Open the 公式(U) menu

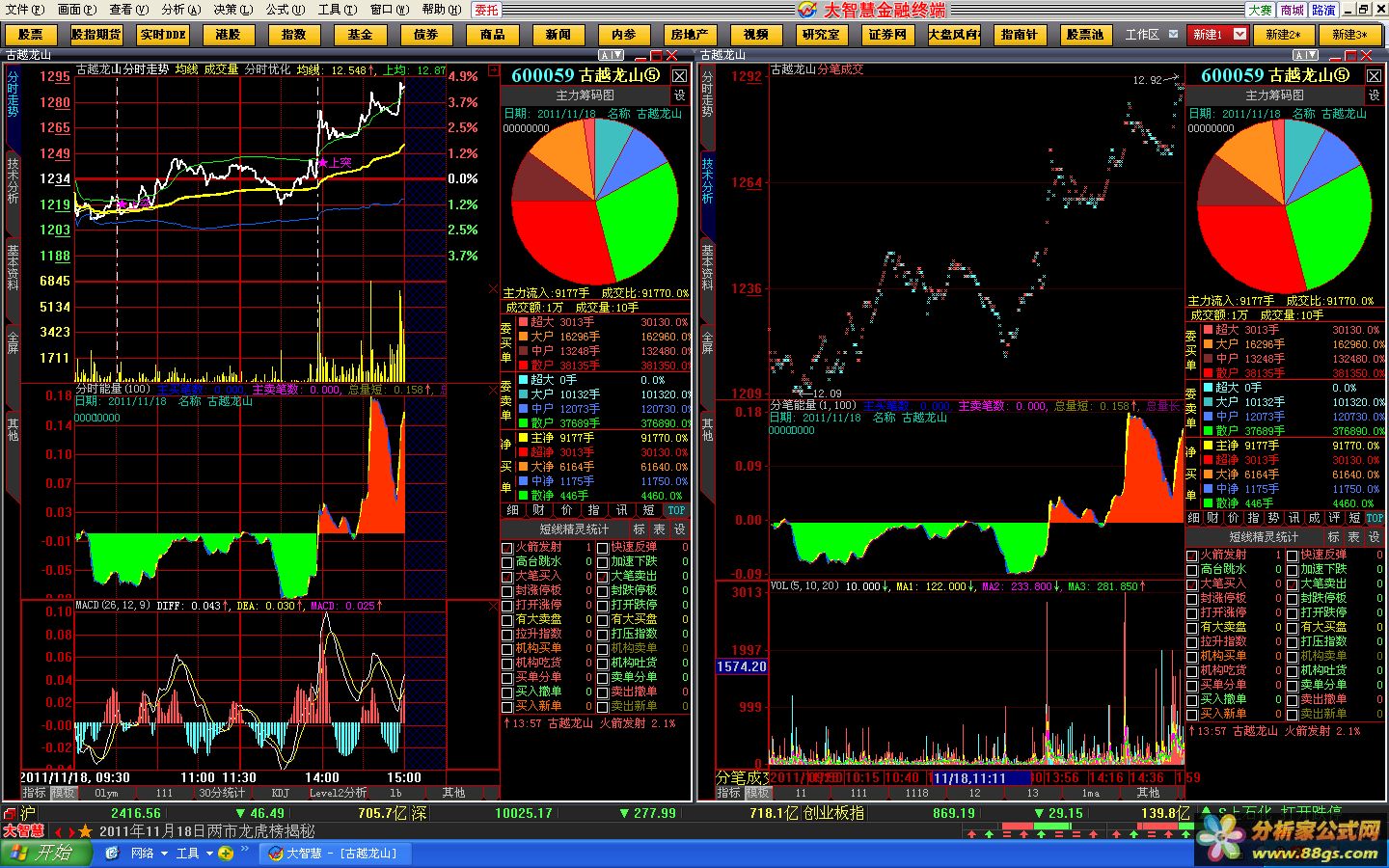pos(286,10)
